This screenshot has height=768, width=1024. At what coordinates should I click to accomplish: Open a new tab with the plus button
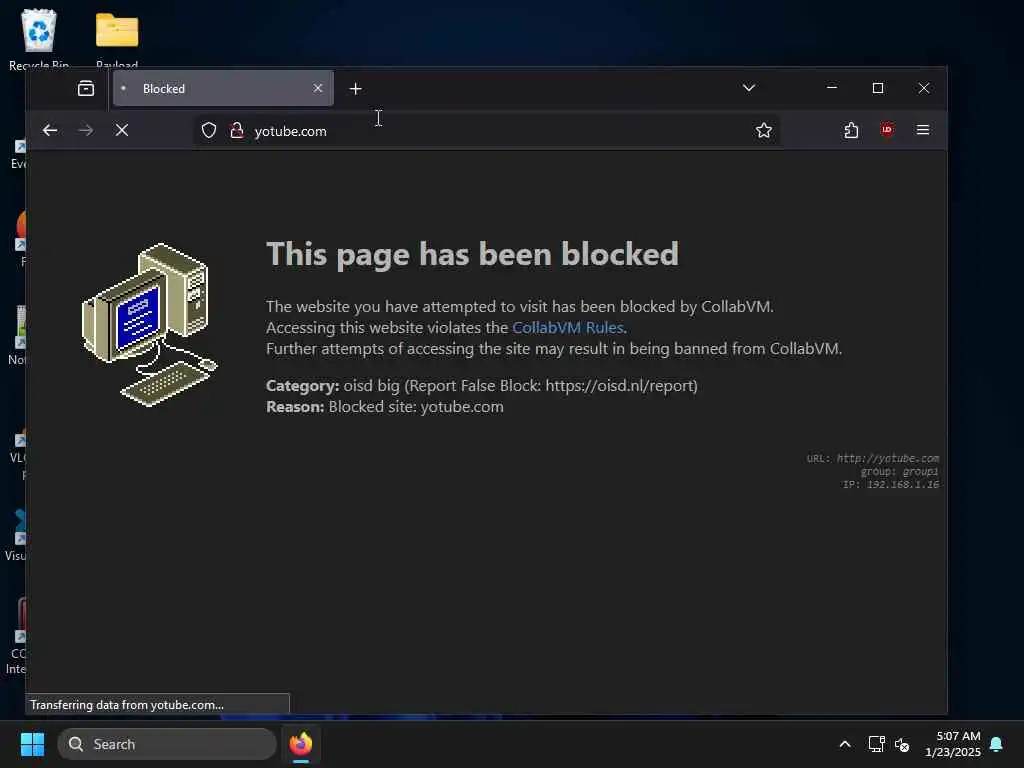pos(355,88)
